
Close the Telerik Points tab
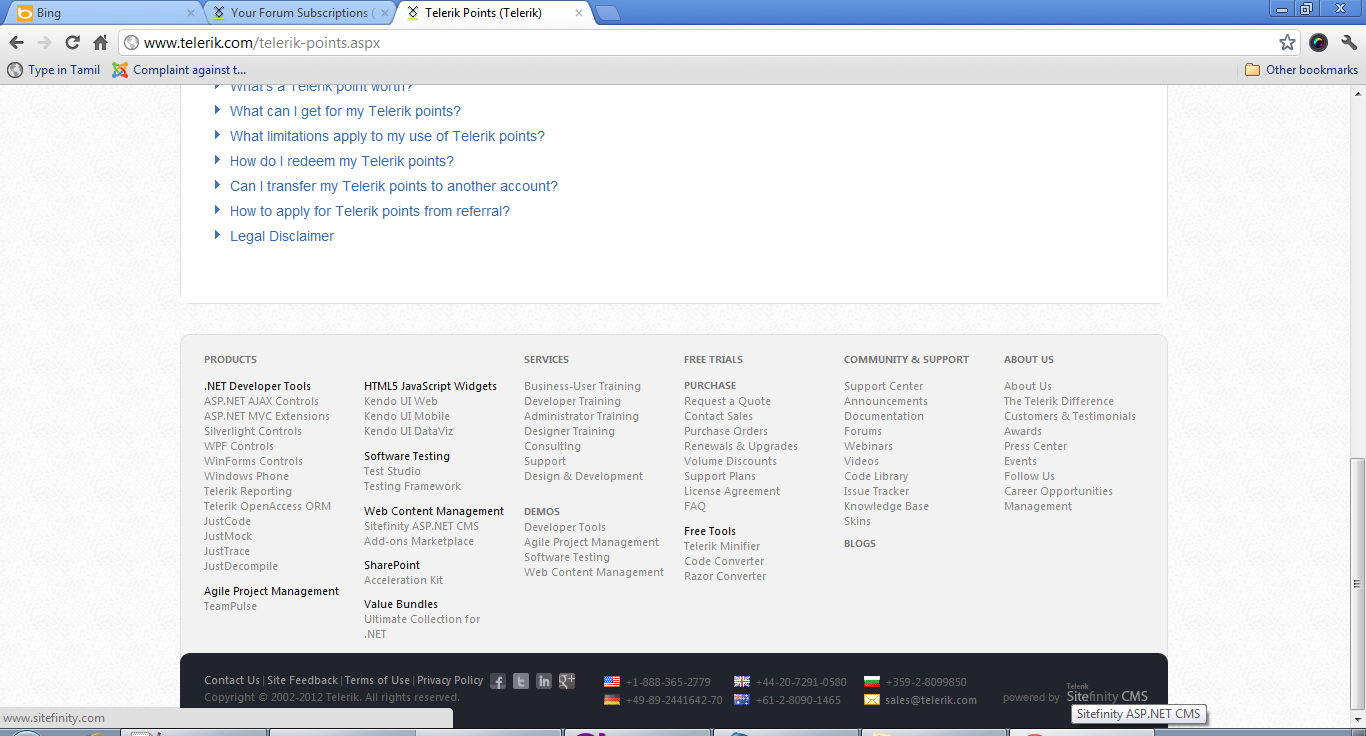(578, 13)
